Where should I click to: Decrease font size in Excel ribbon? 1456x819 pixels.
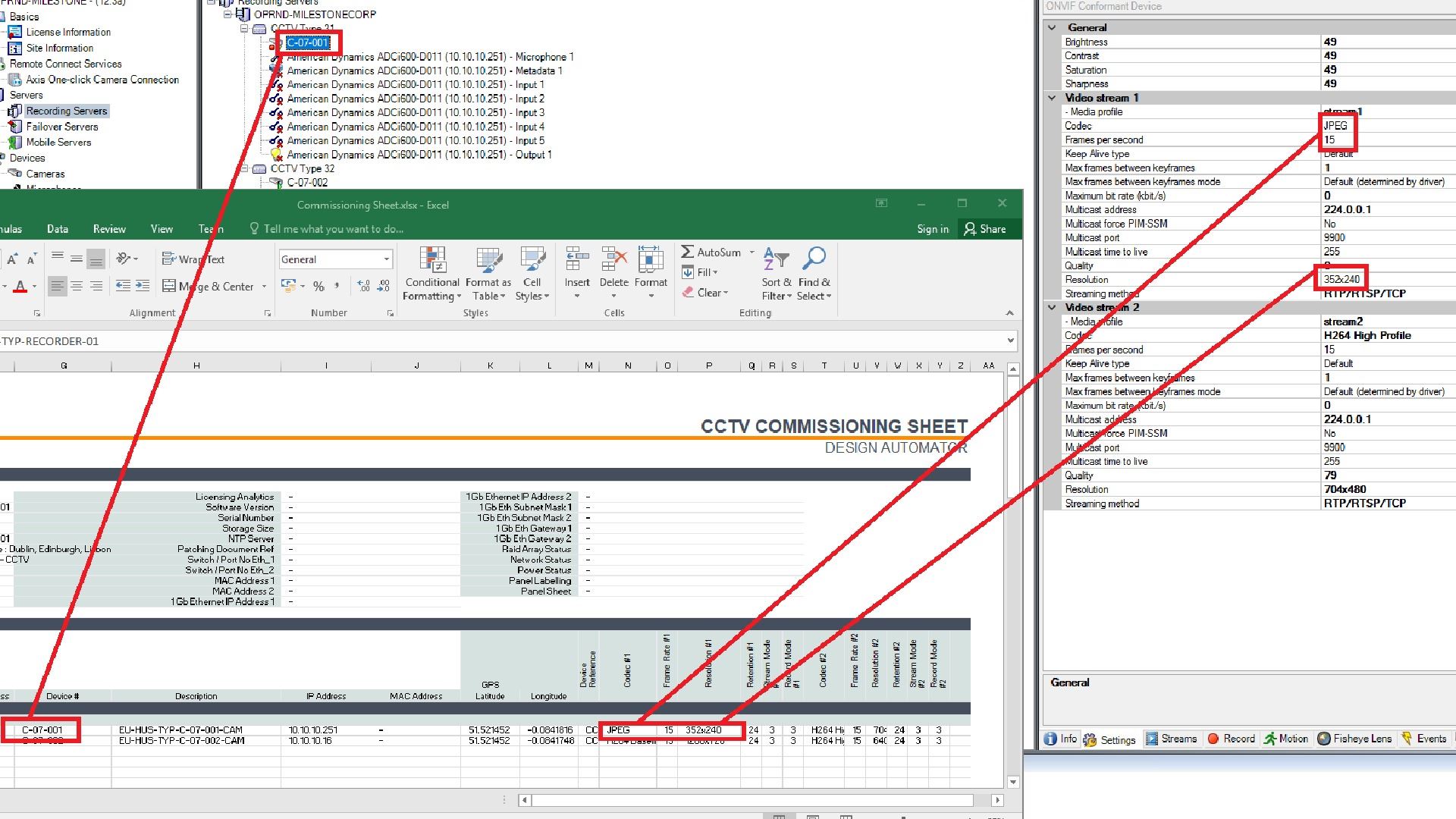[31, 259]
